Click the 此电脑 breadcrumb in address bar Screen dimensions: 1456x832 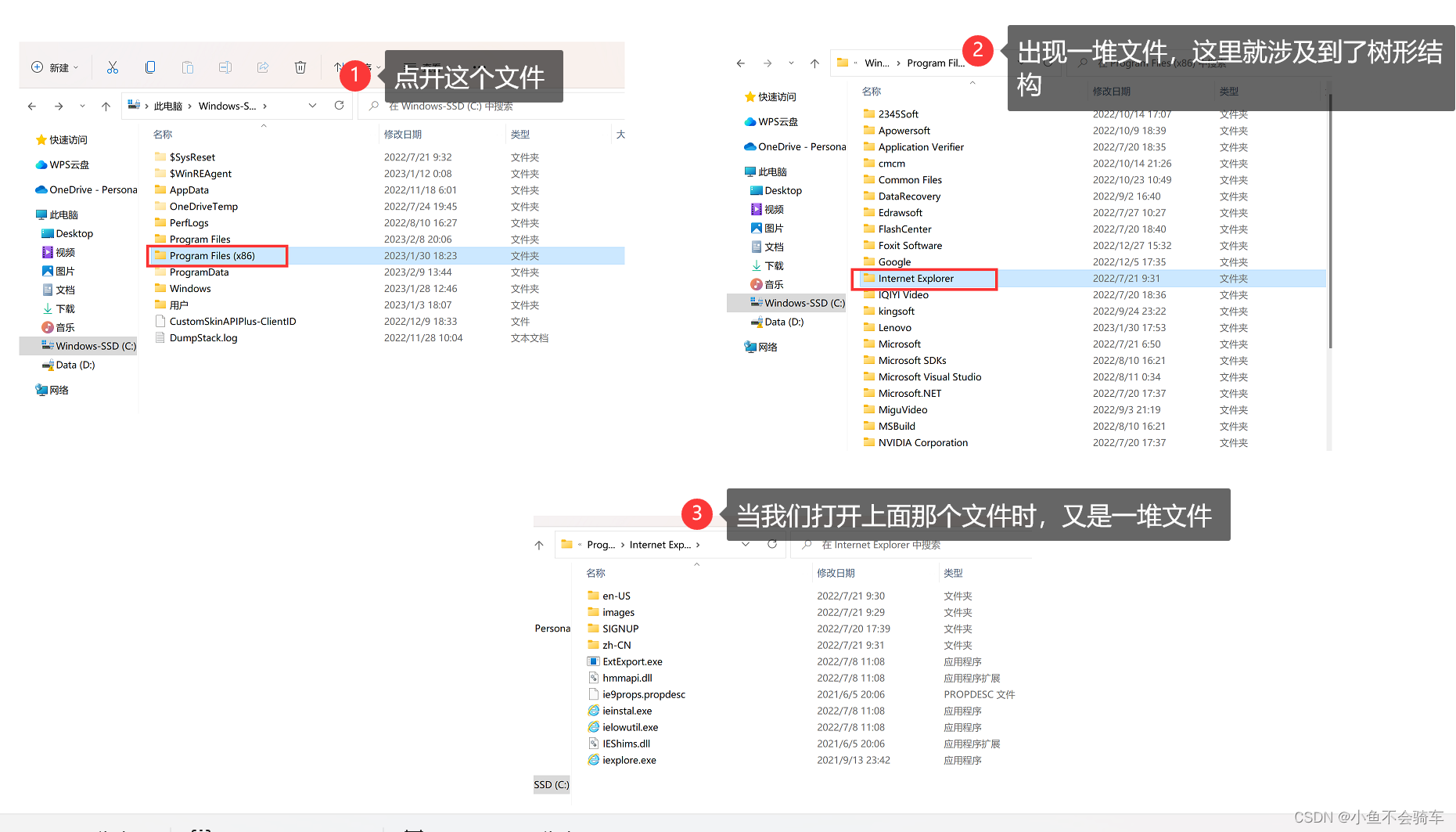(167, 106)
